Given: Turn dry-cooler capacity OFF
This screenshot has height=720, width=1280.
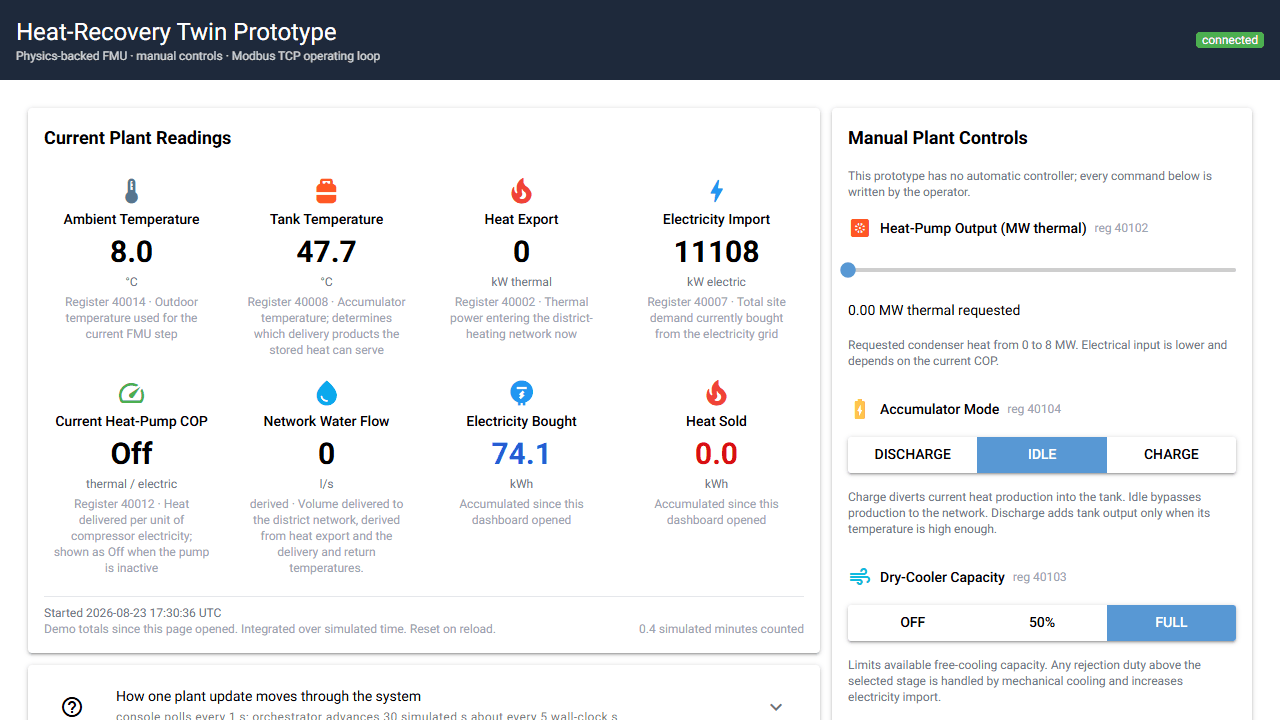Looking at the screenshot, I should [912, 622].
